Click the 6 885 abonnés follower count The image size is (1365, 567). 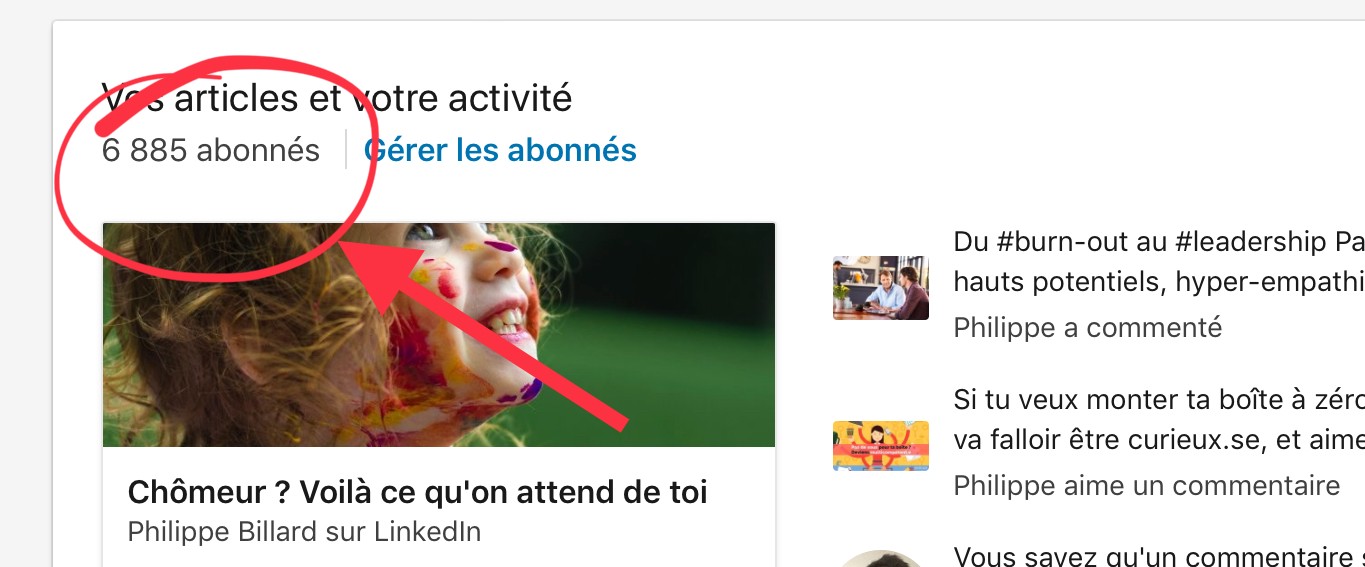point(211,151)
